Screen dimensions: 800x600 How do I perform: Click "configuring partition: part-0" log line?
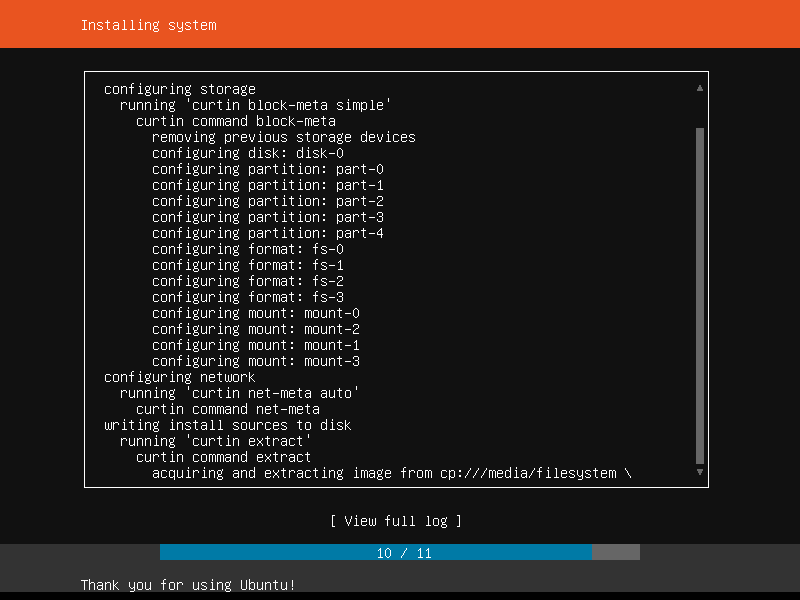pyautogui.click(x=268, y=169)
